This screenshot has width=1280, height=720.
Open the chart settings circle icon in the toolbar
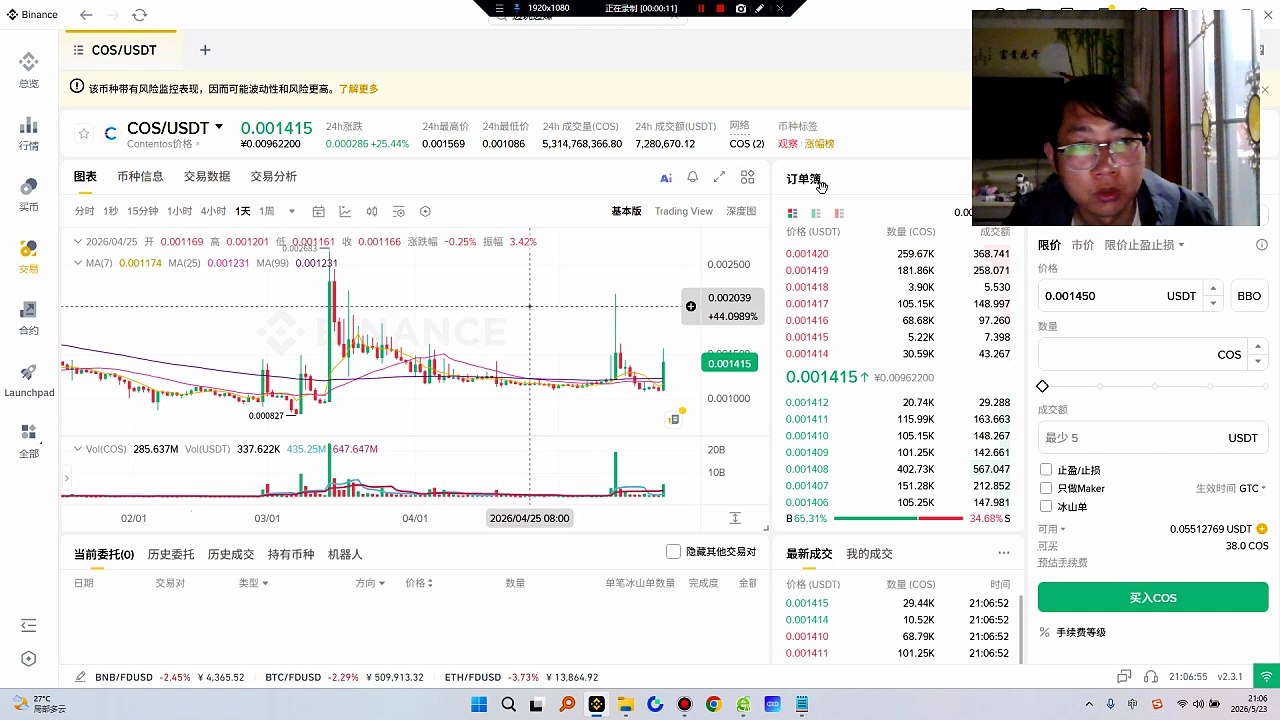[x=425, y=211]
